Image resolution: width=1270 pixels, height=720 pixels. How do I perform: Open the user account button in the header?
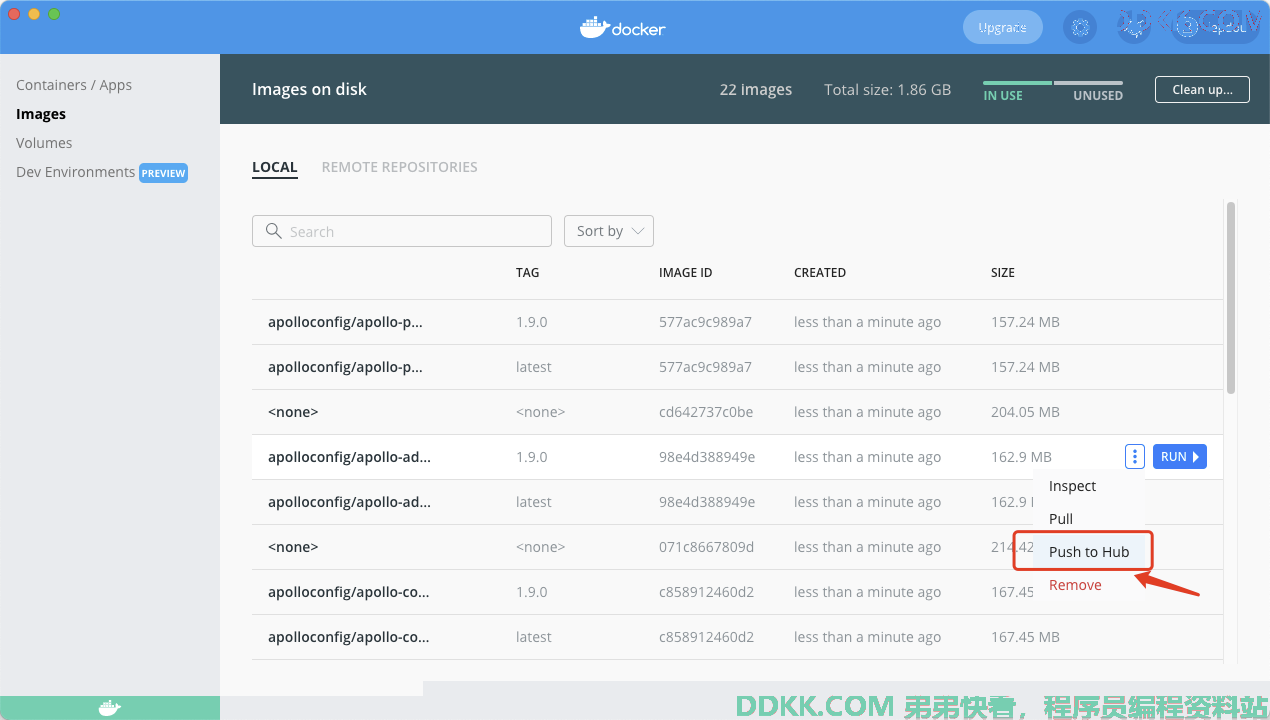(x=1215, y=28)
